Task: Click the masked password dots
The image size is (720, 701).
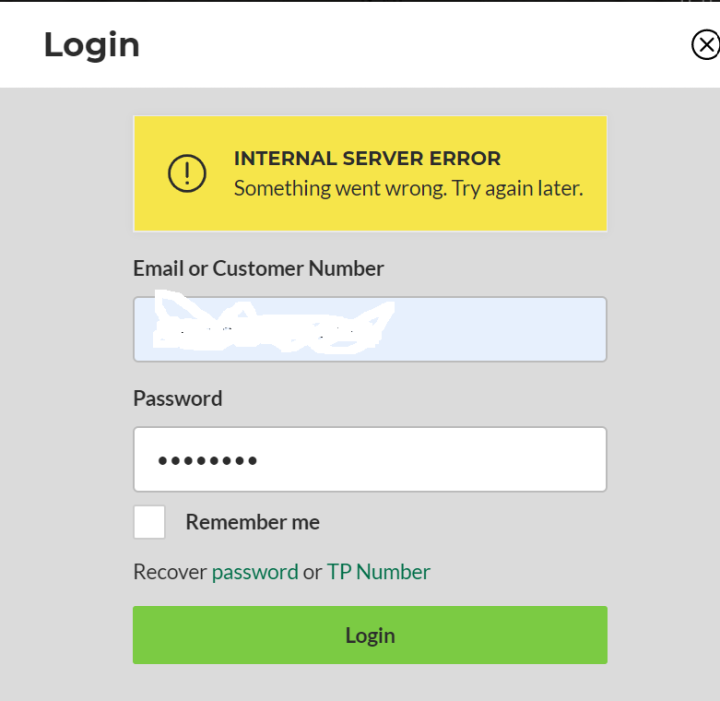Action: click(208, 461)
